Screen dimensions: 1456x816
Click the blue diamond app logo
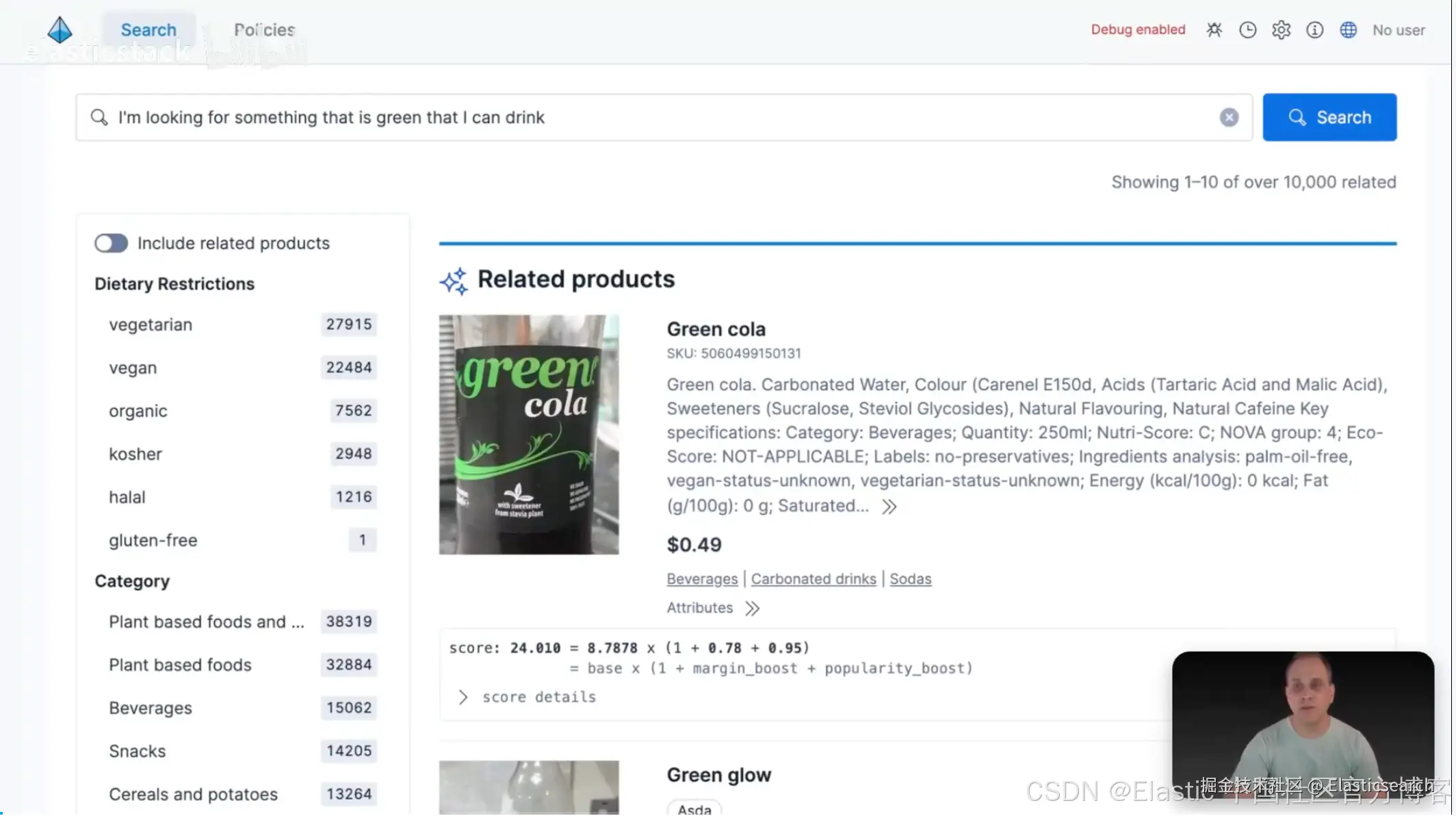coord(60,29)
